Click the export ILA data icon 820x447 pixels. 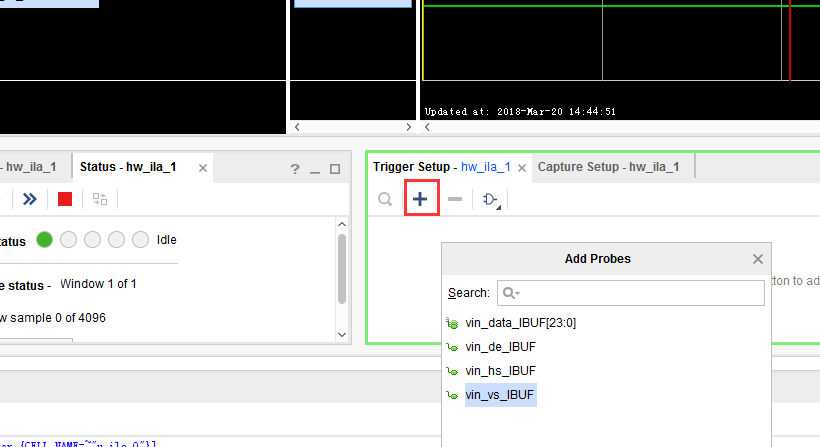[100, 199]
